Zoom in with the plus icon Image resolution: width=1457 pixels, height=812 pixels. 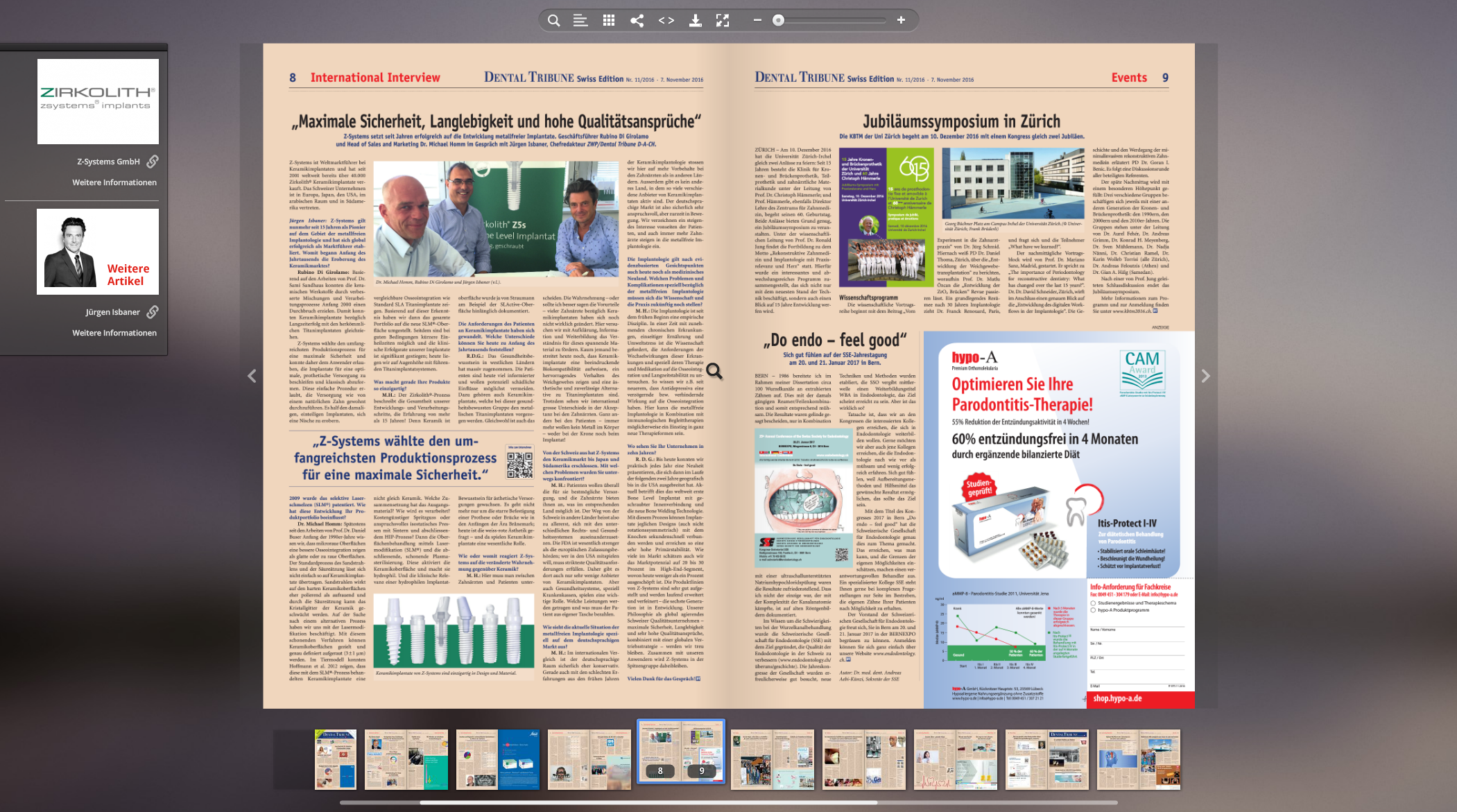pyautogui.click(x=901, y=20)
